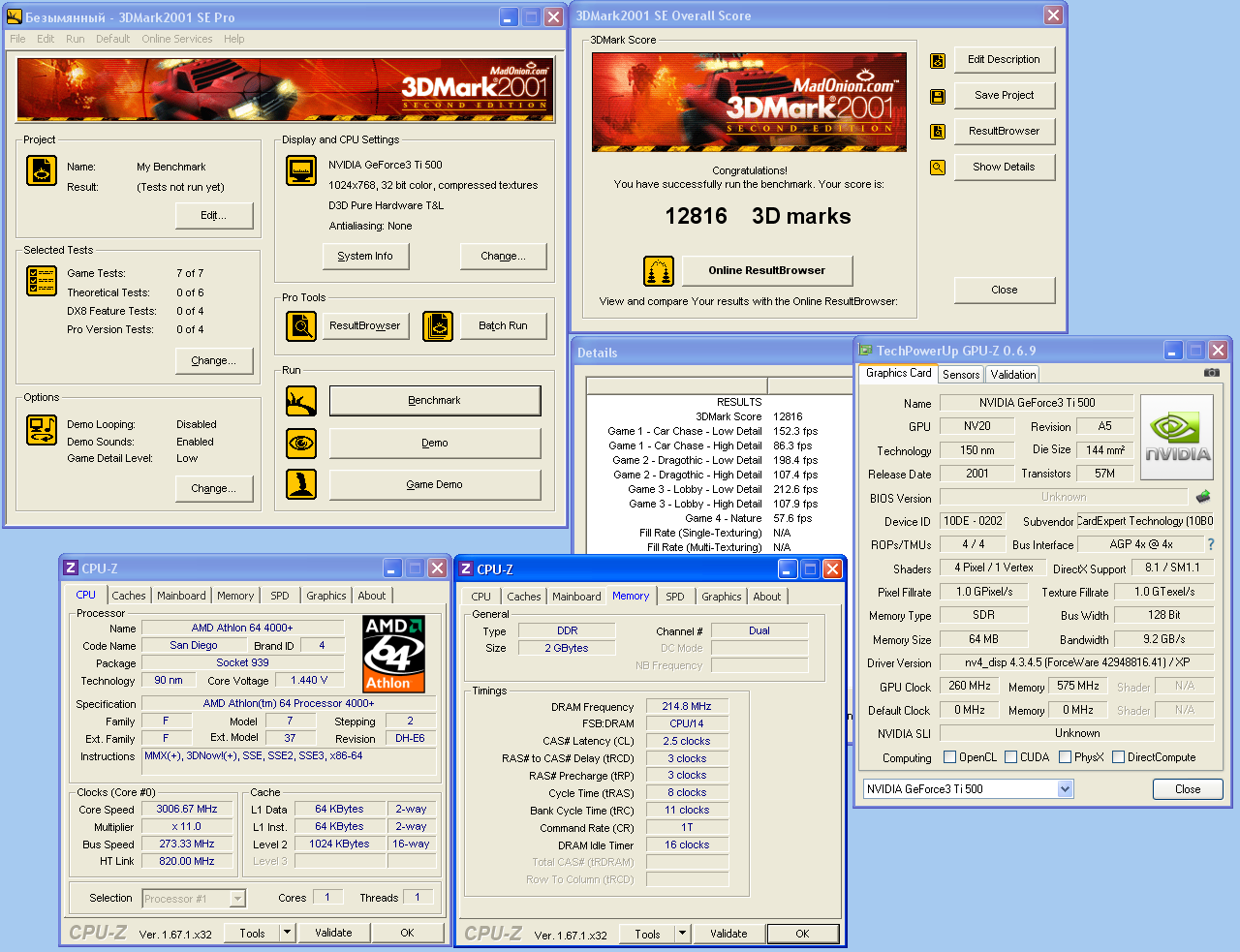Click the Show Details button
Viewport: 1240px width, 952px height.
(x=1005, y=167)
